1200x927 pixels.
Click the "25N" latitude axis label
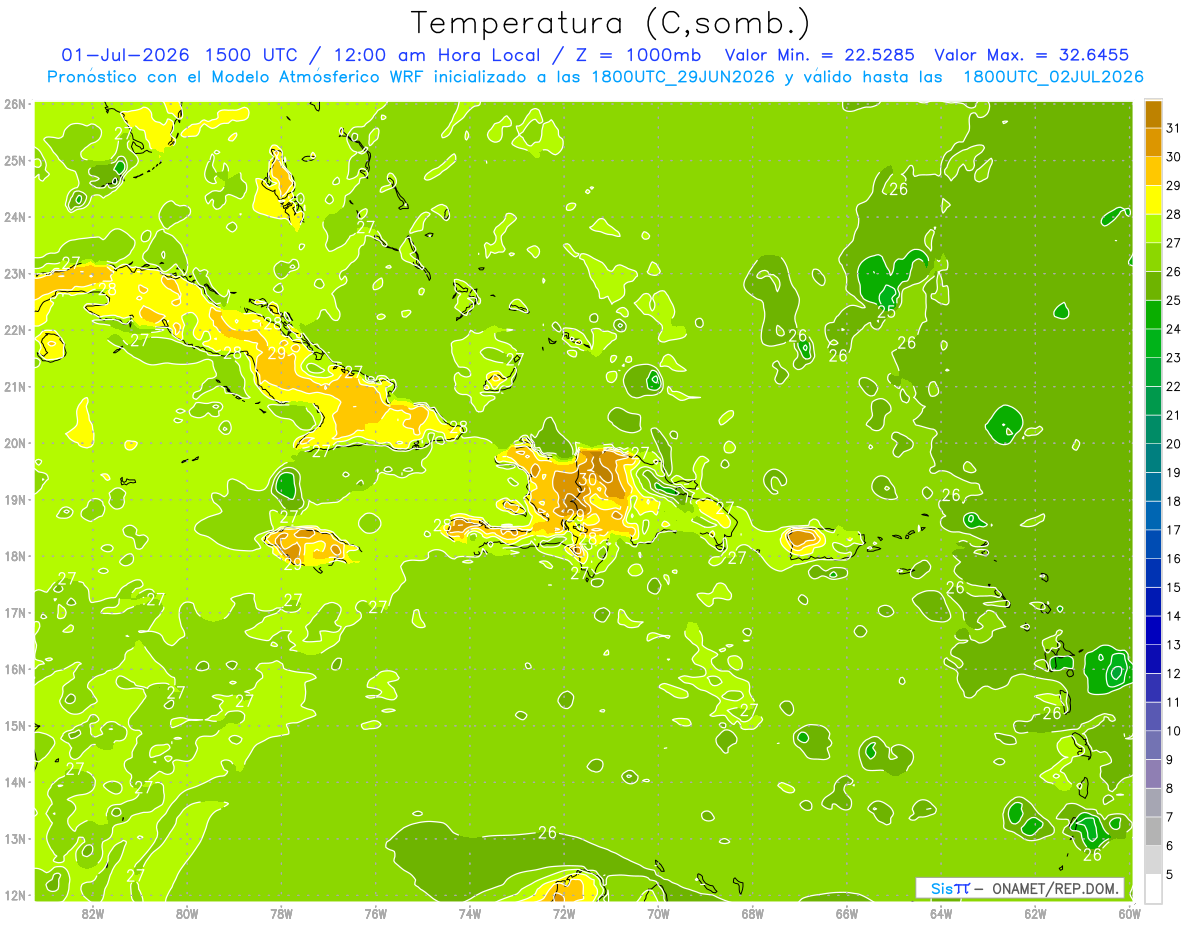tap(15, 160)
